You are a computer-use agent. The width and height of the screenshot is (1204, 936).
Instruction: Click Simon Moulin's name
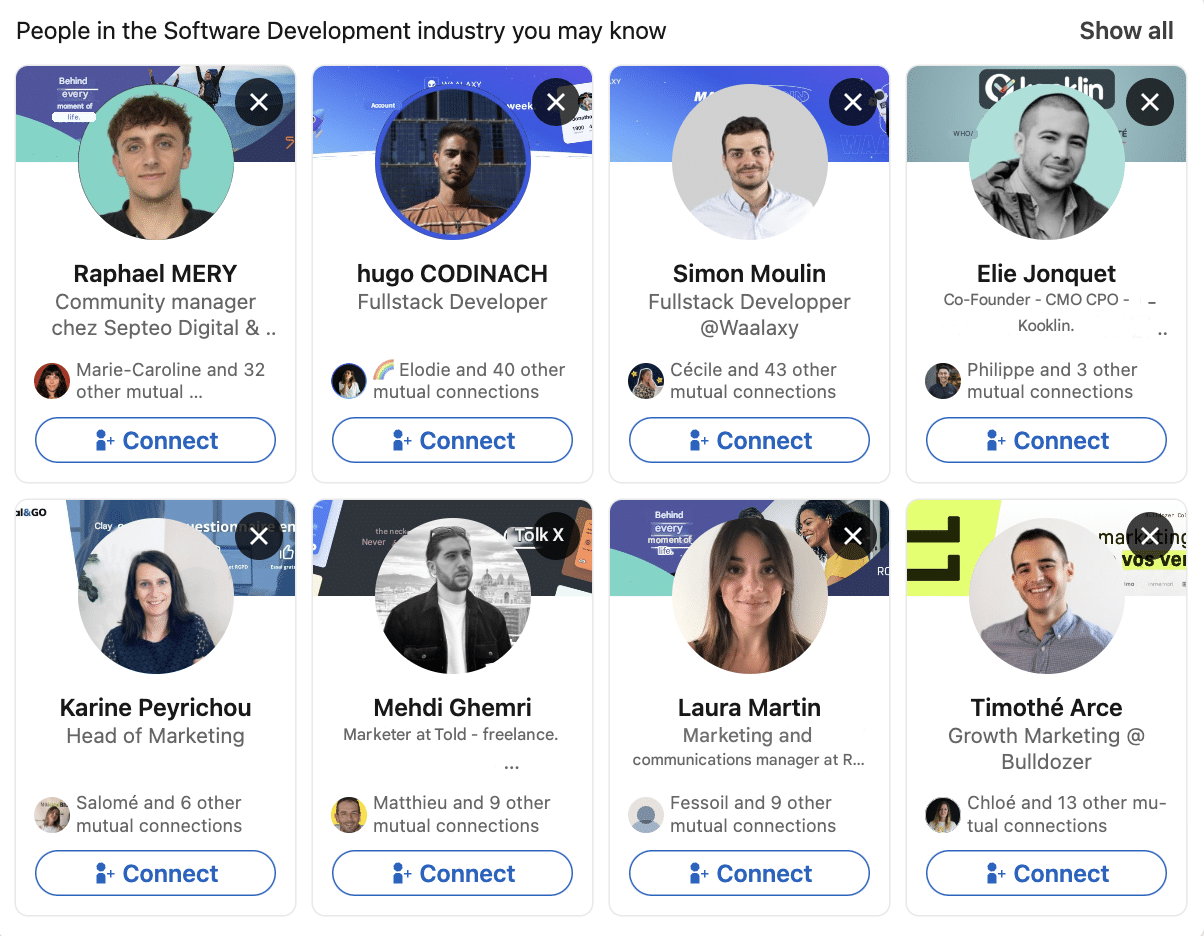[749, 273]
